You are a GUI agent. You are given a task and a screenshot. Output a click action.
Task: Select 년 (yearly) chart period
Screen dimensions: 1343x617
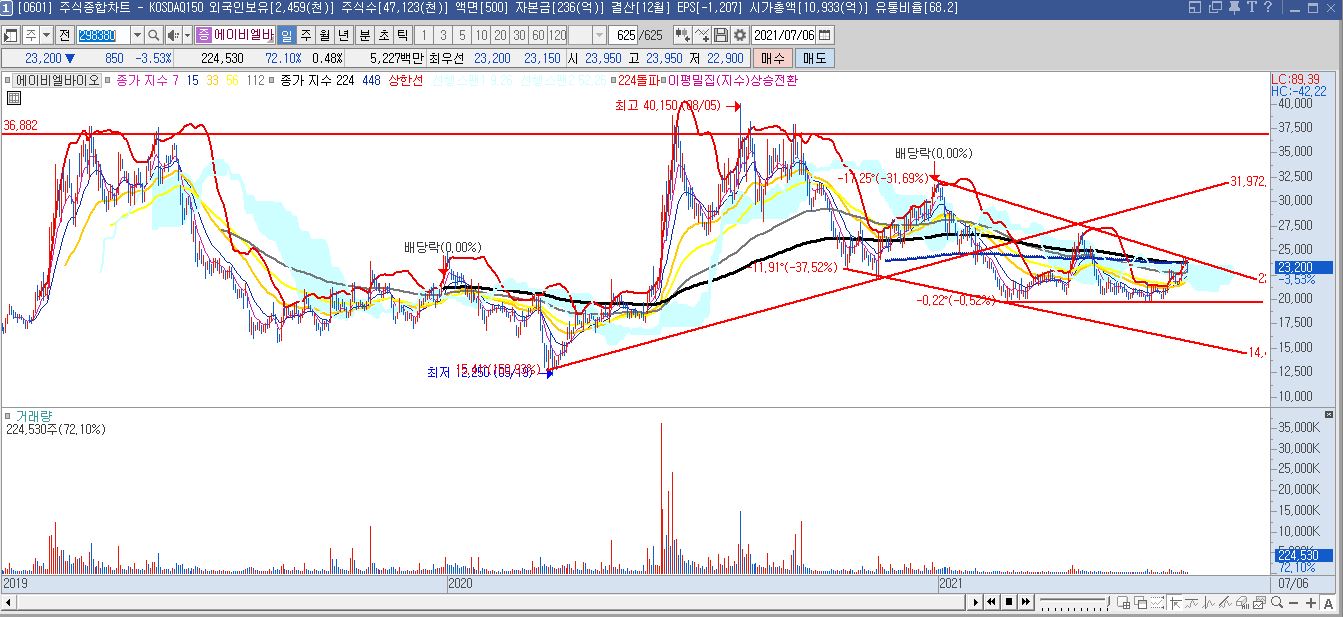(343, 35)
